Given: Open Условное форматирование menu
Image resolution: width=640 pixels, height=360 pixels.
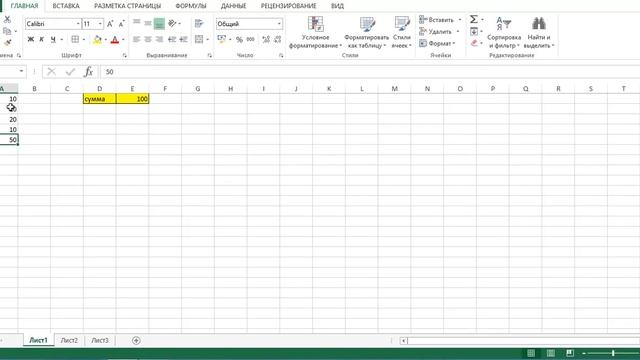Looking at the screenshot, I should (316, 33).
